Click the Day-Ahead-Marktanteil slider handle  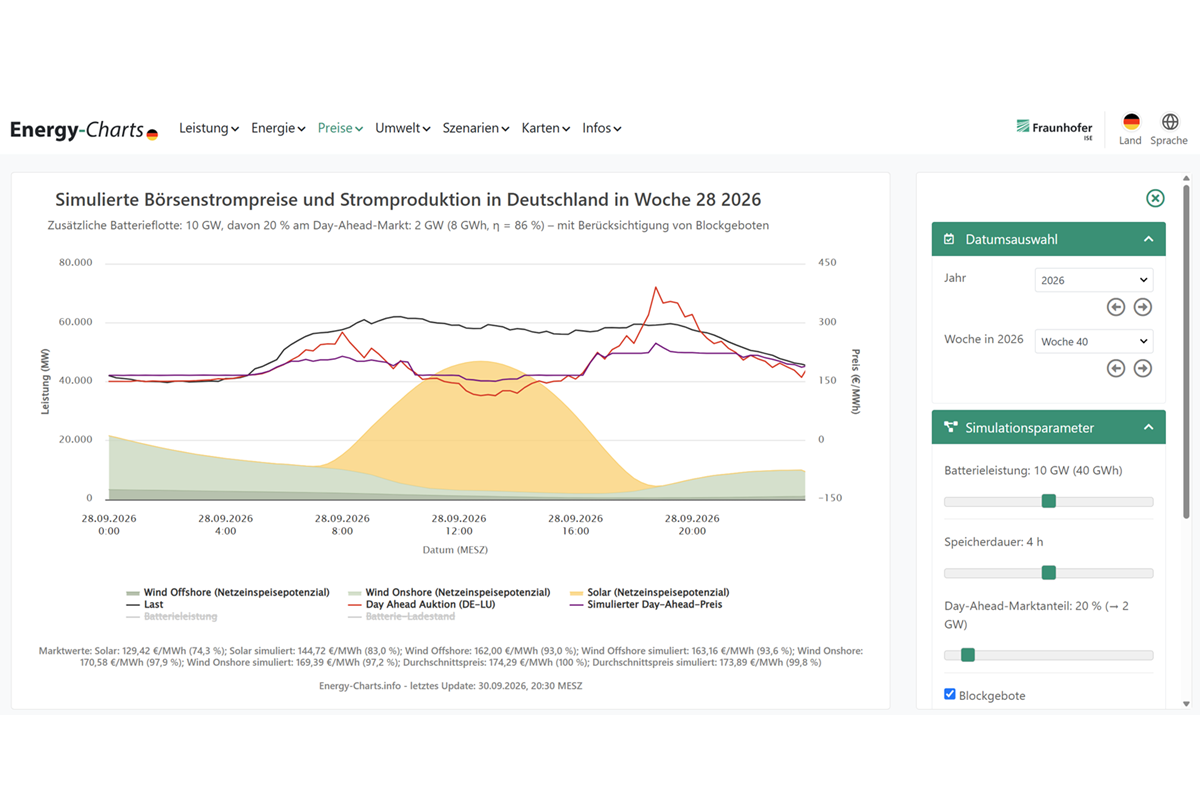pos(968,655)
